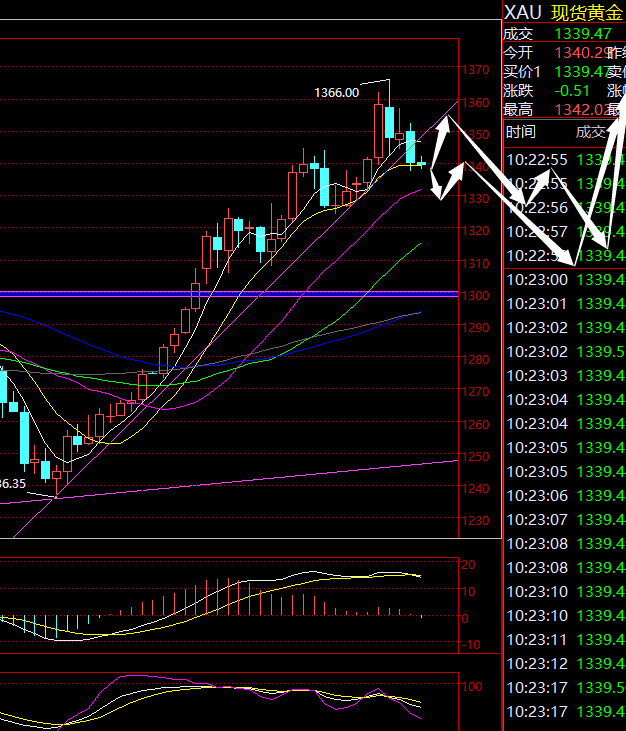The width and height of the screenshot is (626, 731).
Task: Click the XAU symbol code in header
Action: click(x=522, y=12)
